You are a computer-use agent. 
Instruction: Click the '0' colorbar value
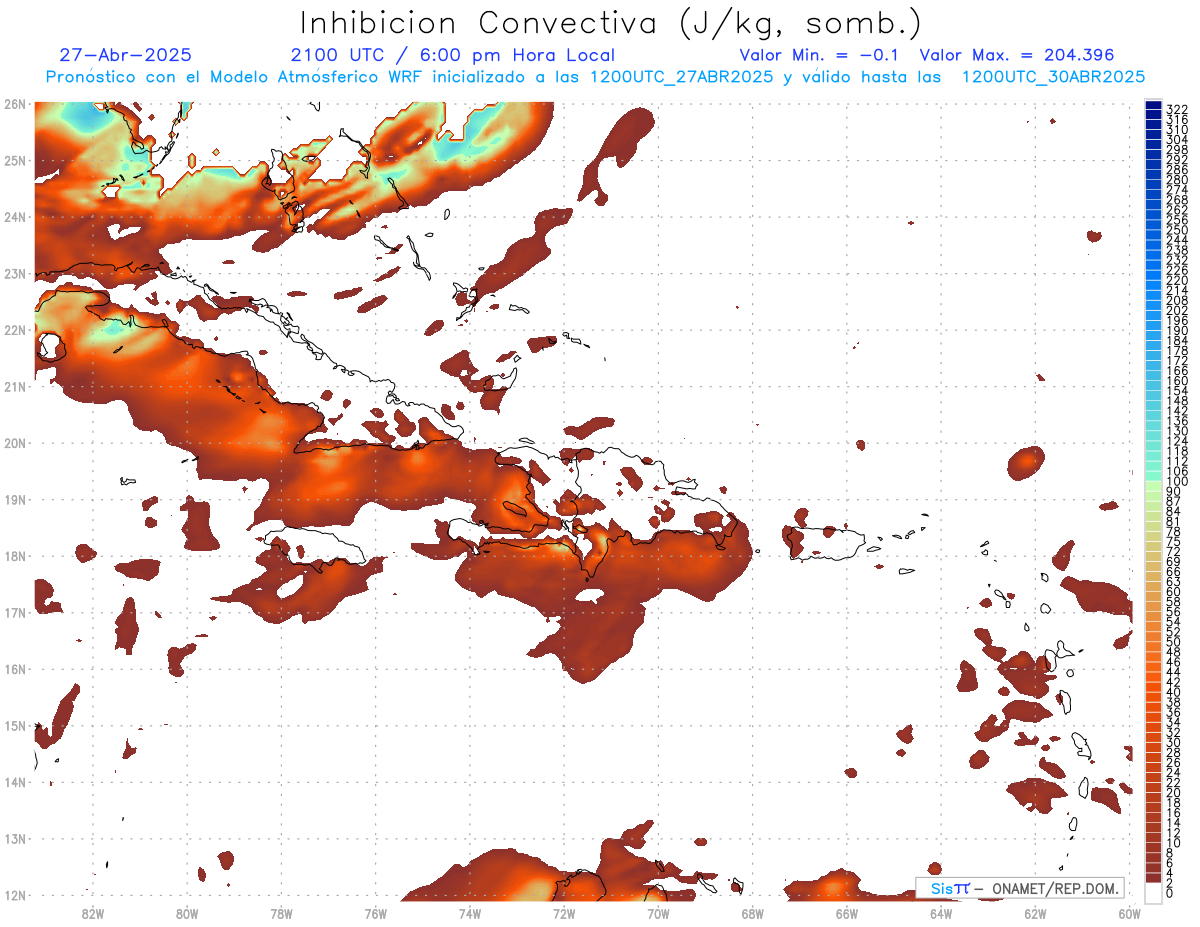[1170, 893]
